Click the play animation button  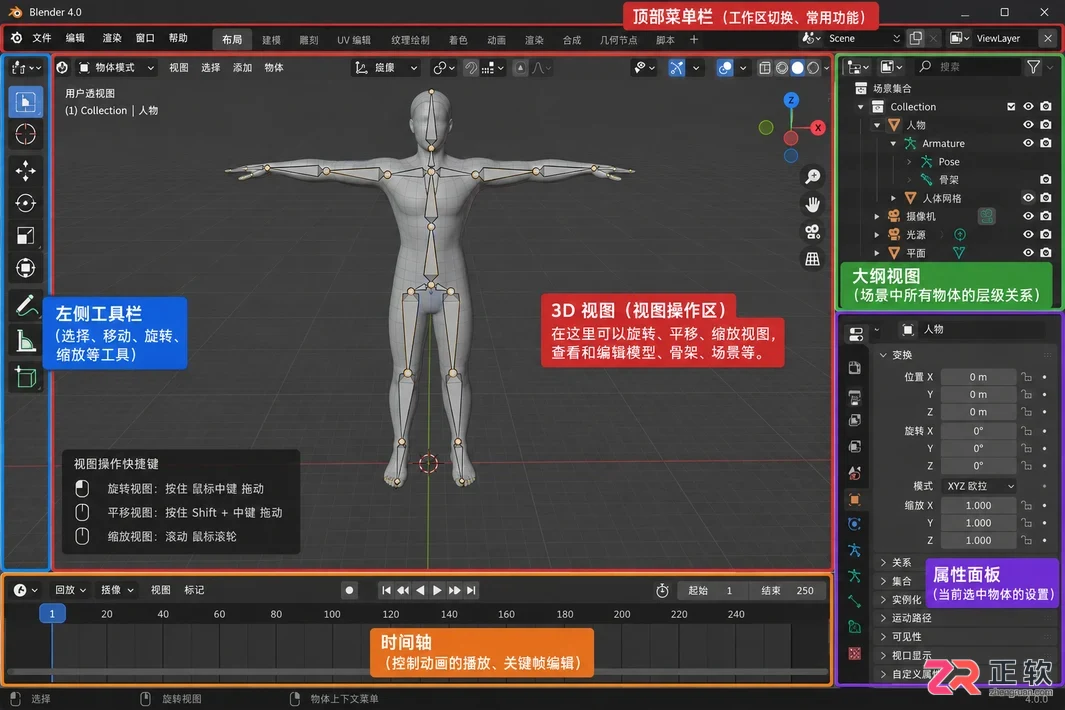(437, 590)
